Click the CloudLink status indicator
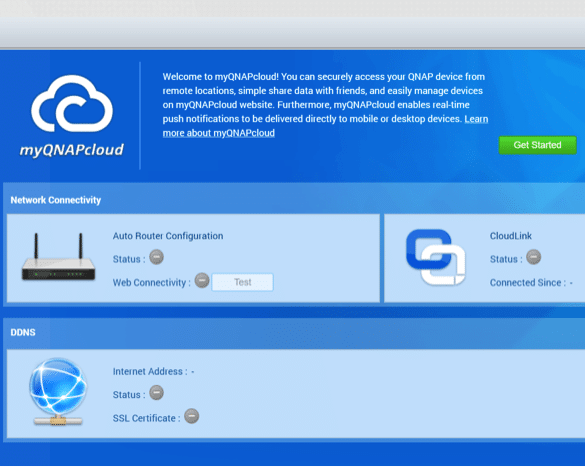 point(534,257)
